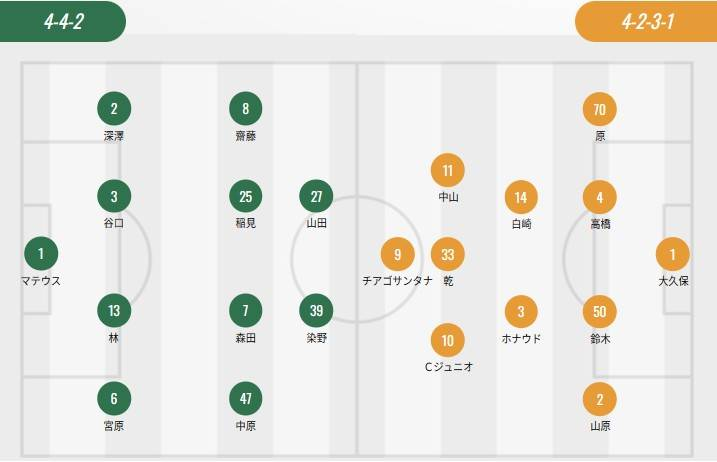Image resolution: width=717 pixels, height=462 pixels.
Task: Open the green 4-4-2 formation tab
Action: (x=62, y=21)
